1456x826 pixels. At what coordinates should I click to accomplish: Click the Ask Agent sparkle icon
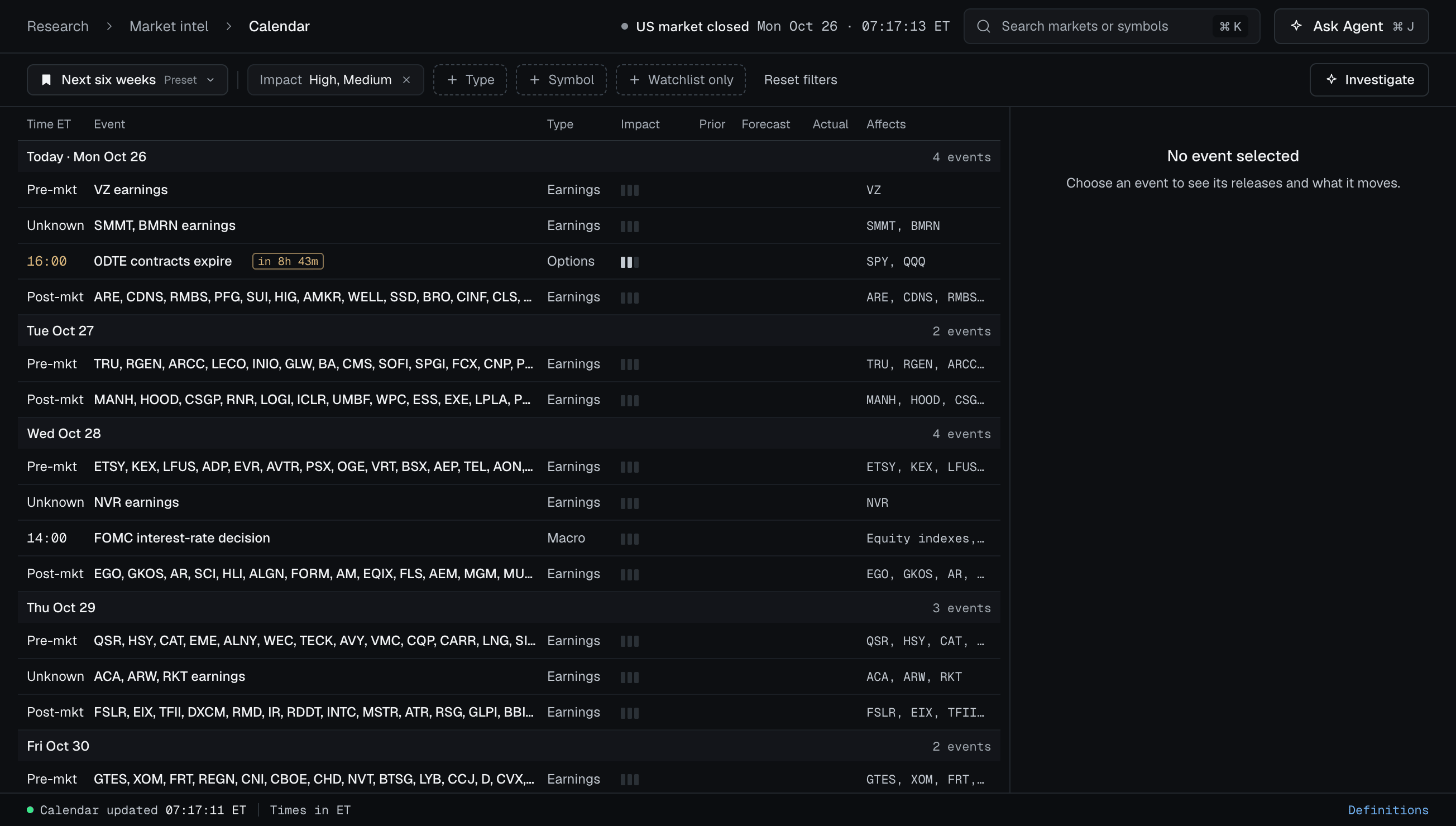tap(1296, 26)
